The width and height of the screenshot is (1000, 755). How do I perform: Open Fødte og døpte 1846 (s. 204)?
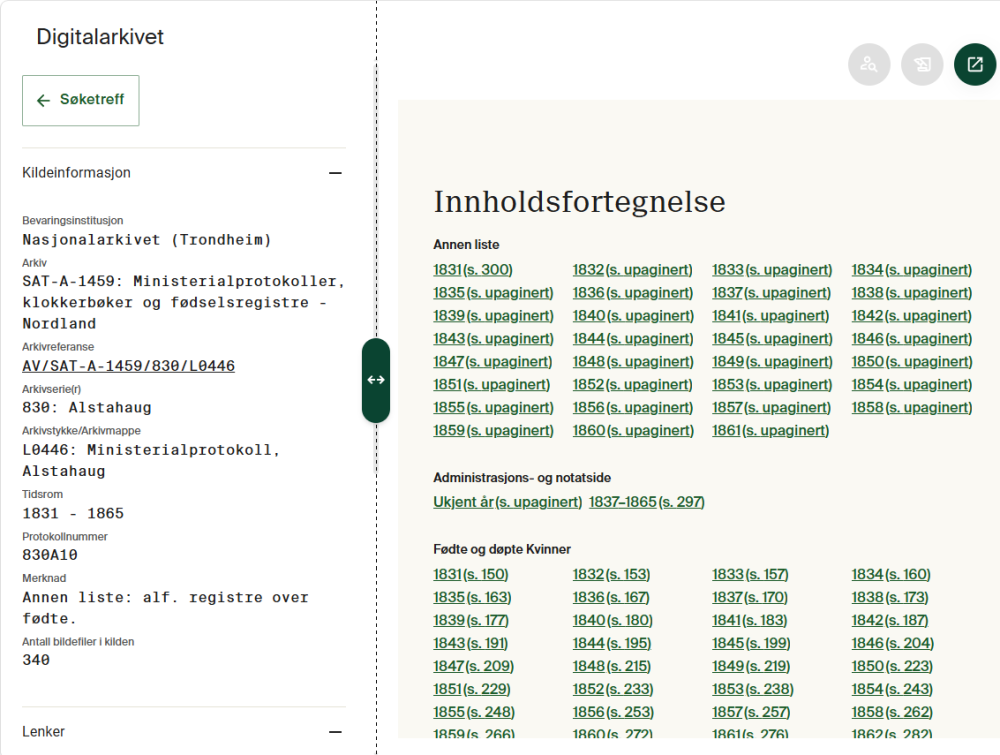click(x=892, y=643)
